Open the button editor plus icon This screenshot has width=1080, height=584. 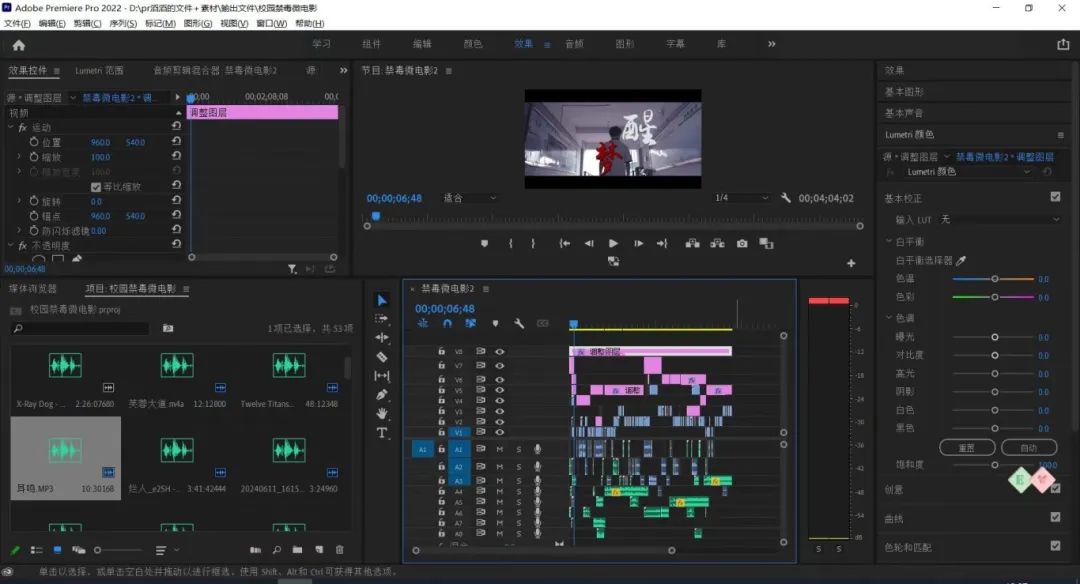[x=851, y=263]
